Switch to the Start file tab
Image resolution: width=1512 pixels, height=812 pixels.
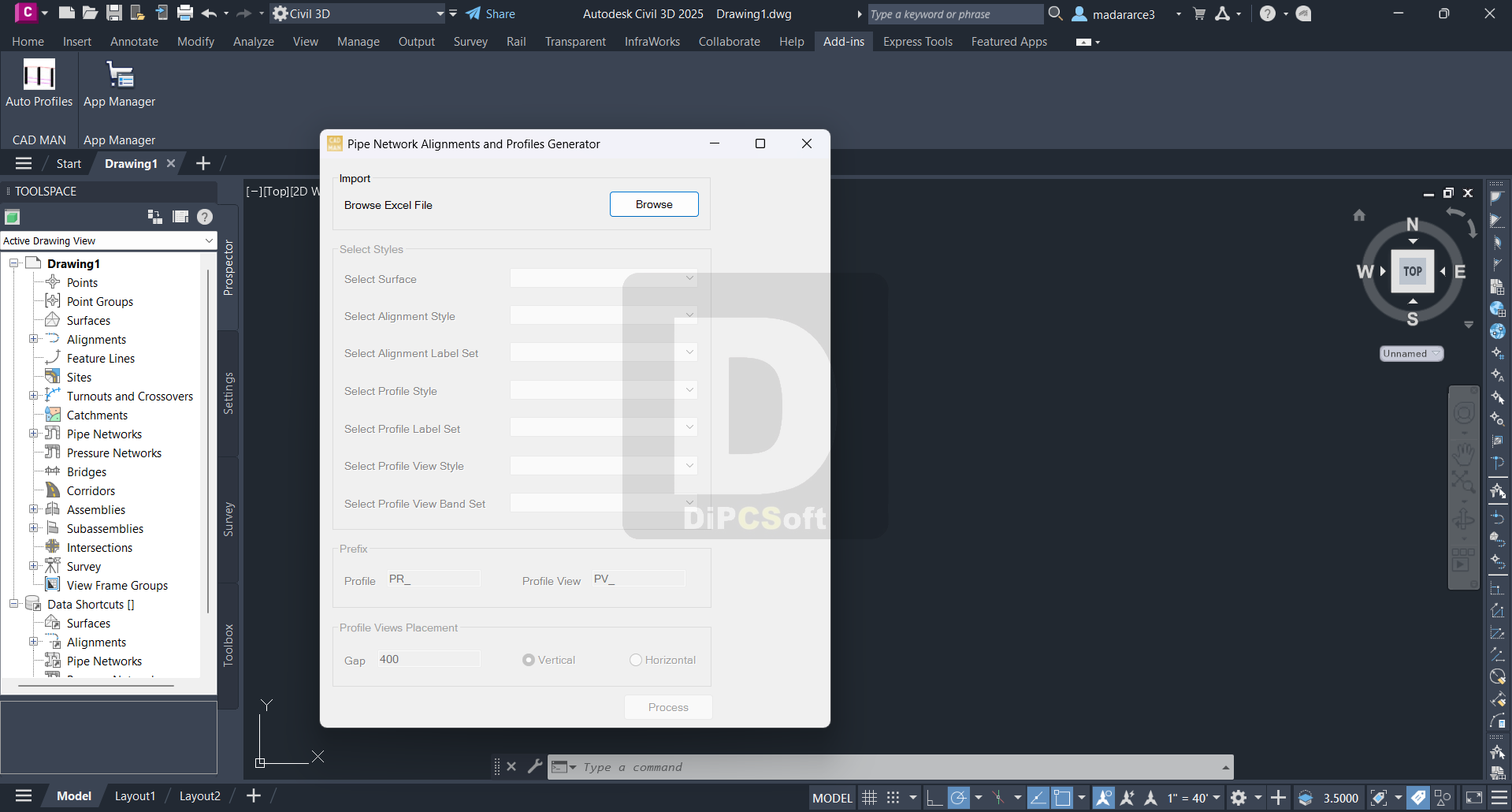coord(69,164)
